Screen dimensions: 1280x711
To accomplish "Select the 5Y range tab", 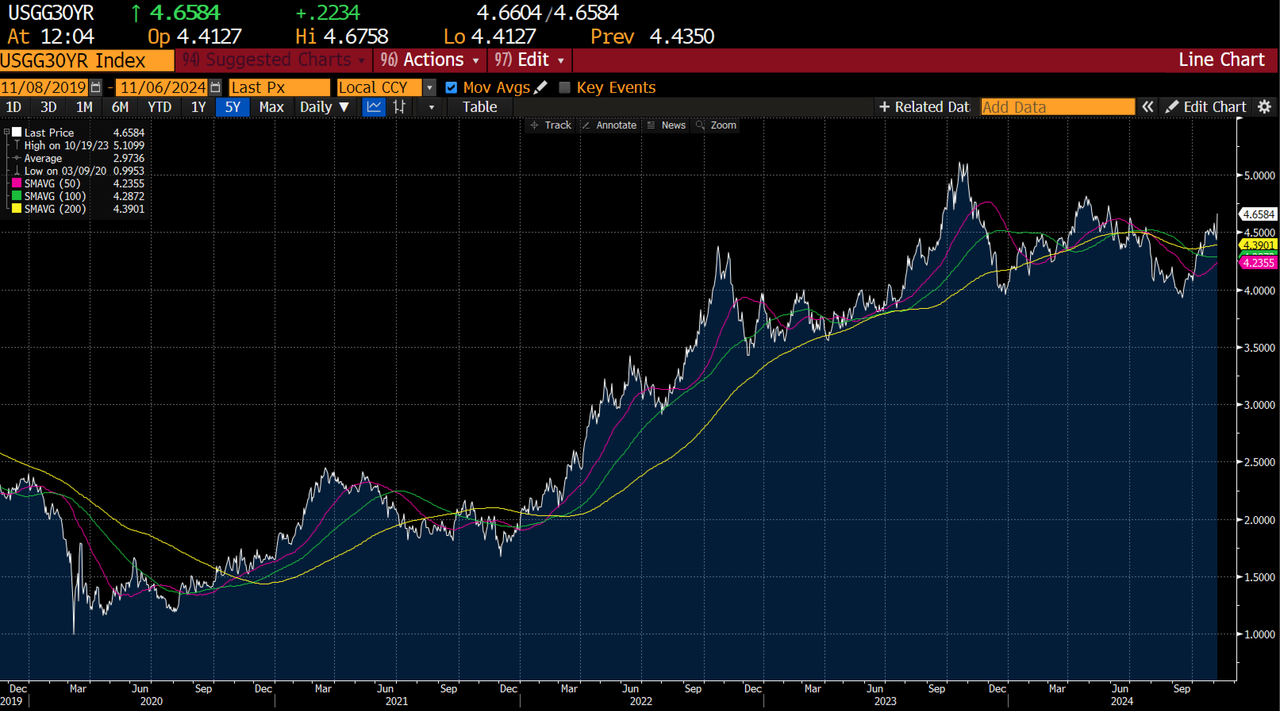I will pyautogui.click(x=233, y=107).
